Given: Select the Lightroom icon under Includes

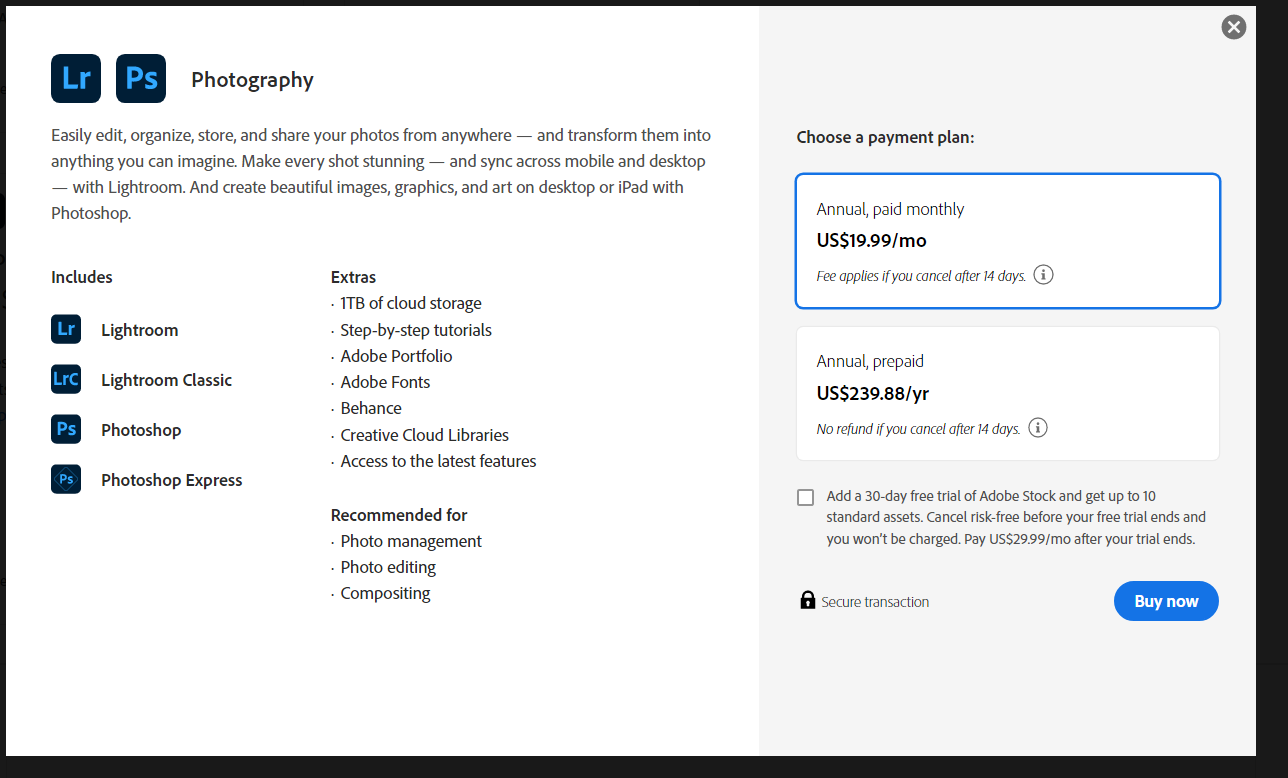Looking at the screenshot, I should [x=65, y=328].
